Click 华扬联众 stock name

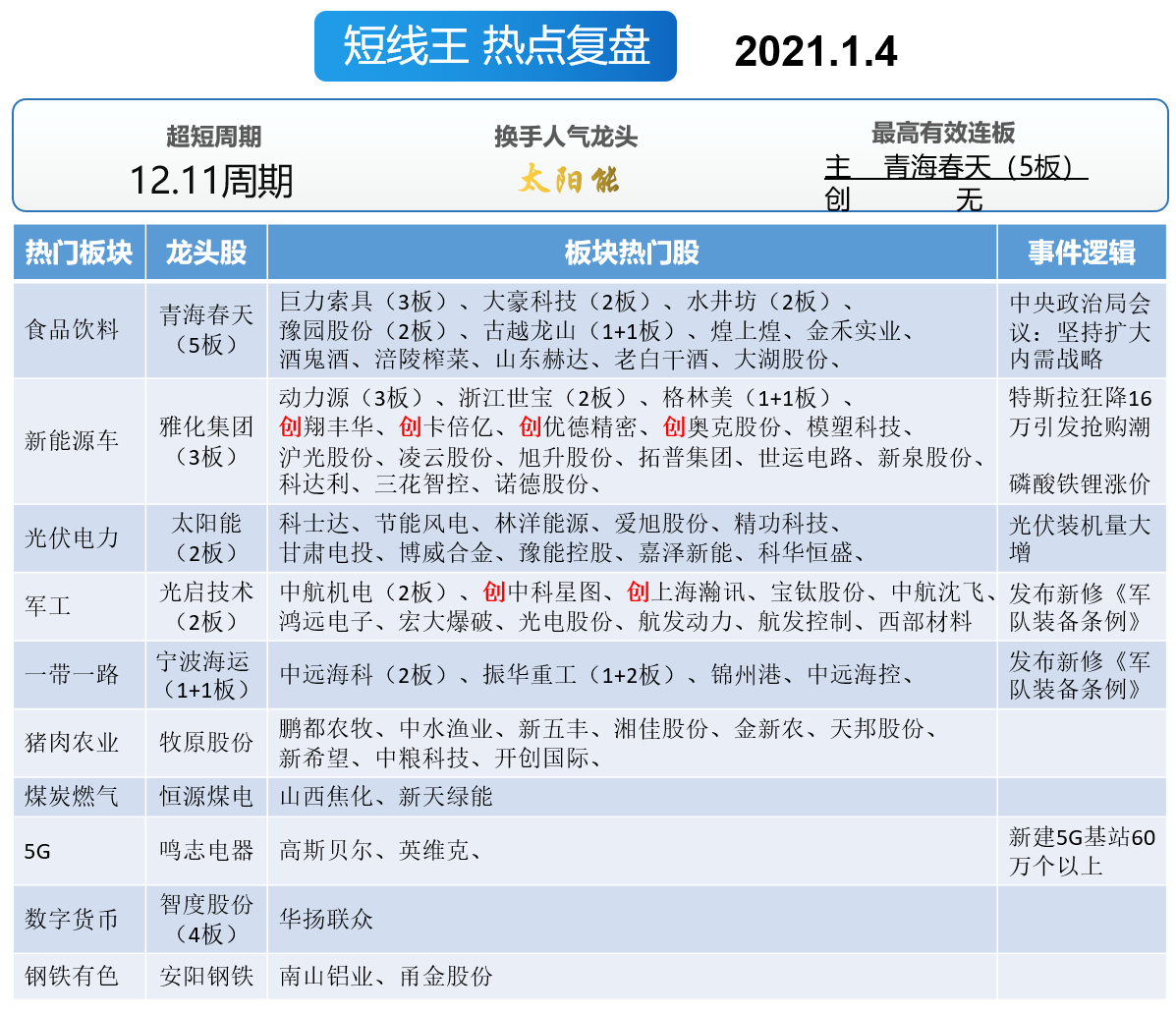coord(326,919)
